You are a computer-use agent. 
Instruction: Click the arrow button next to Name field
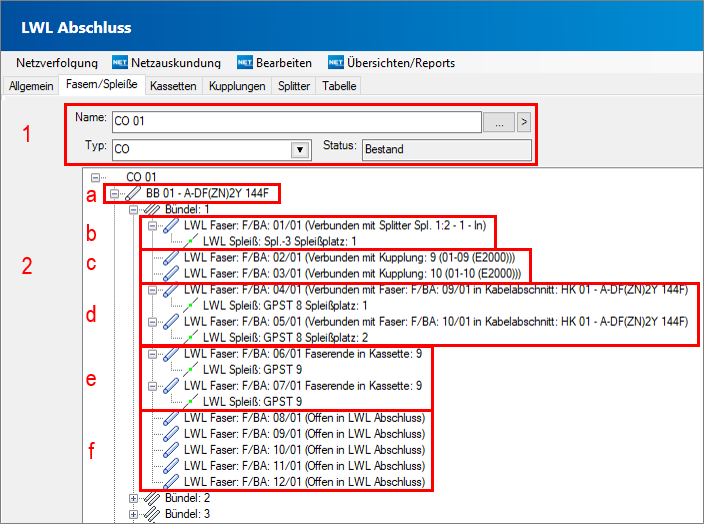(523, 122)
